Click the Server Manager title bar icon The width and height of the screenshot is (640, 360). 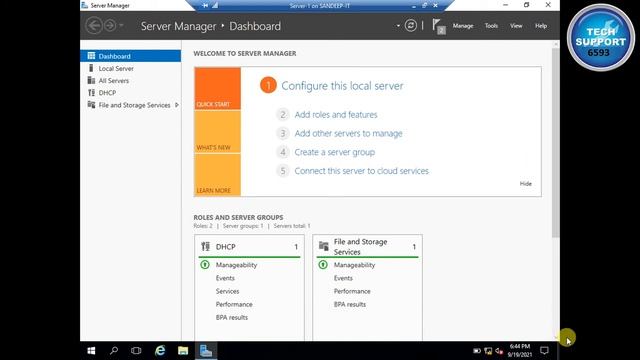(x=84, y=5)
